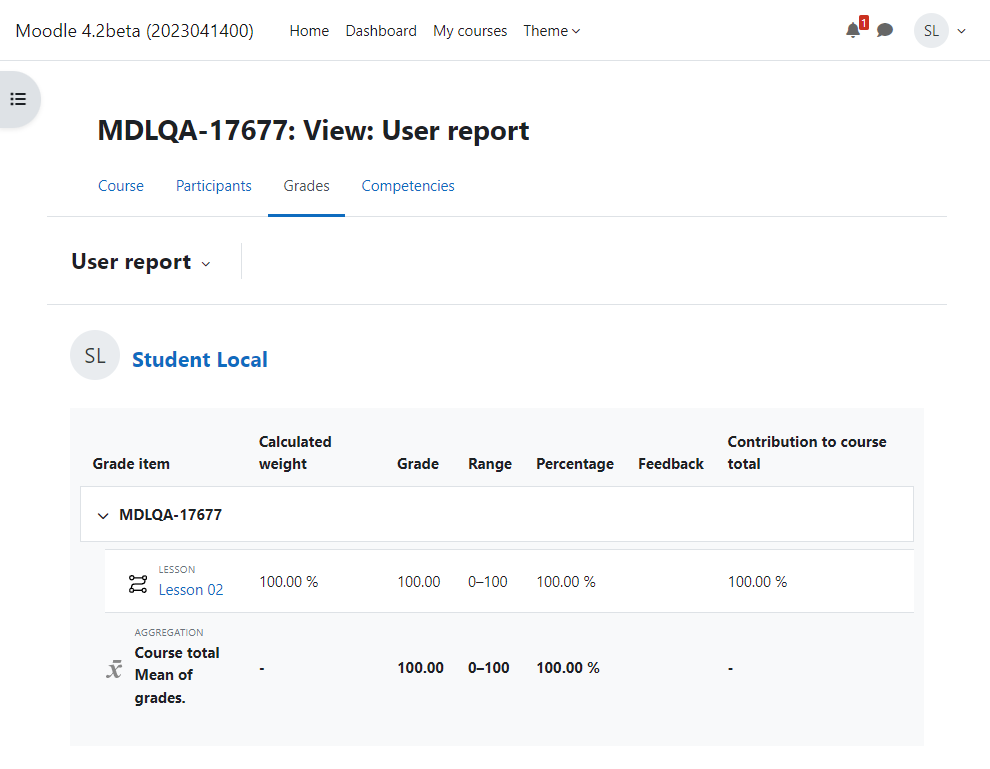Click the Calculated weight column header

pyautogui.click(x=295, y=453)
